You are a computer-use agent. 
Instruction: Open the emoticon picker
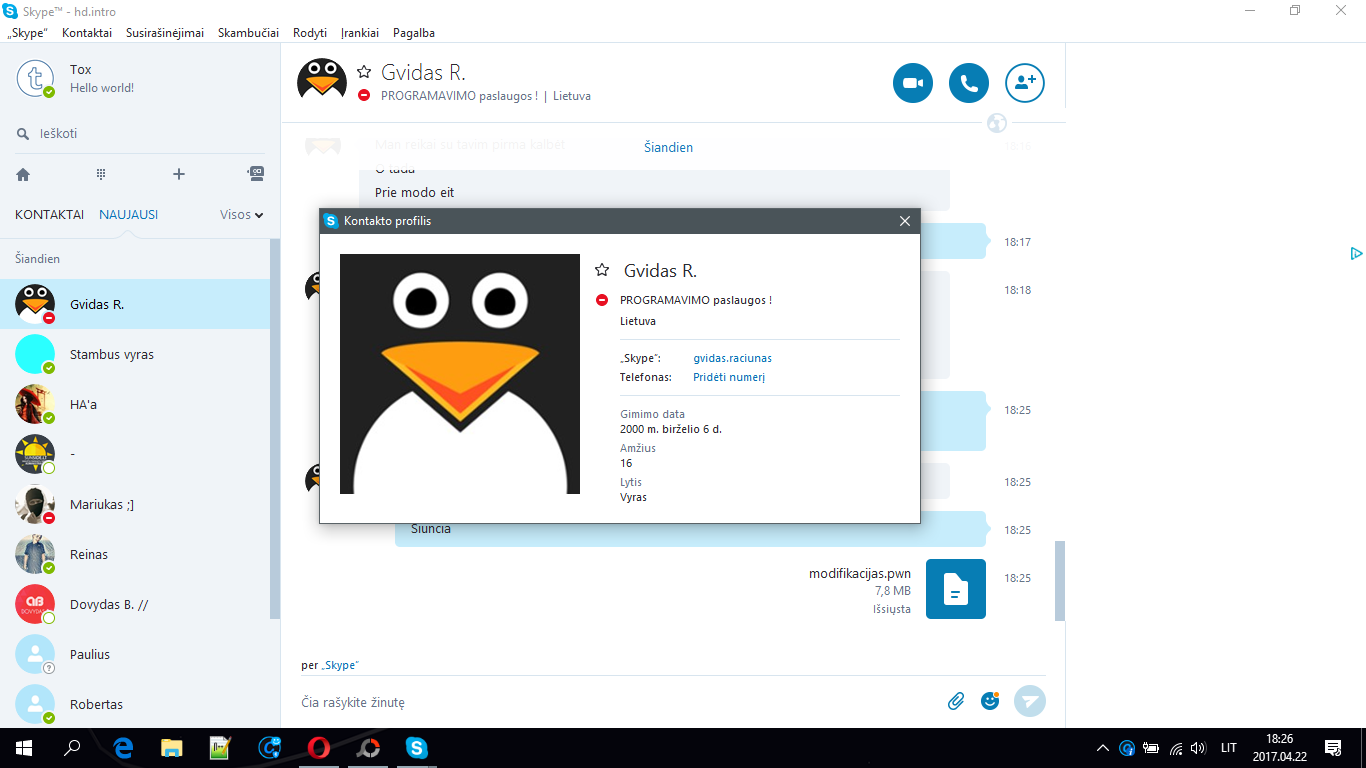click(x=990, y=701)
